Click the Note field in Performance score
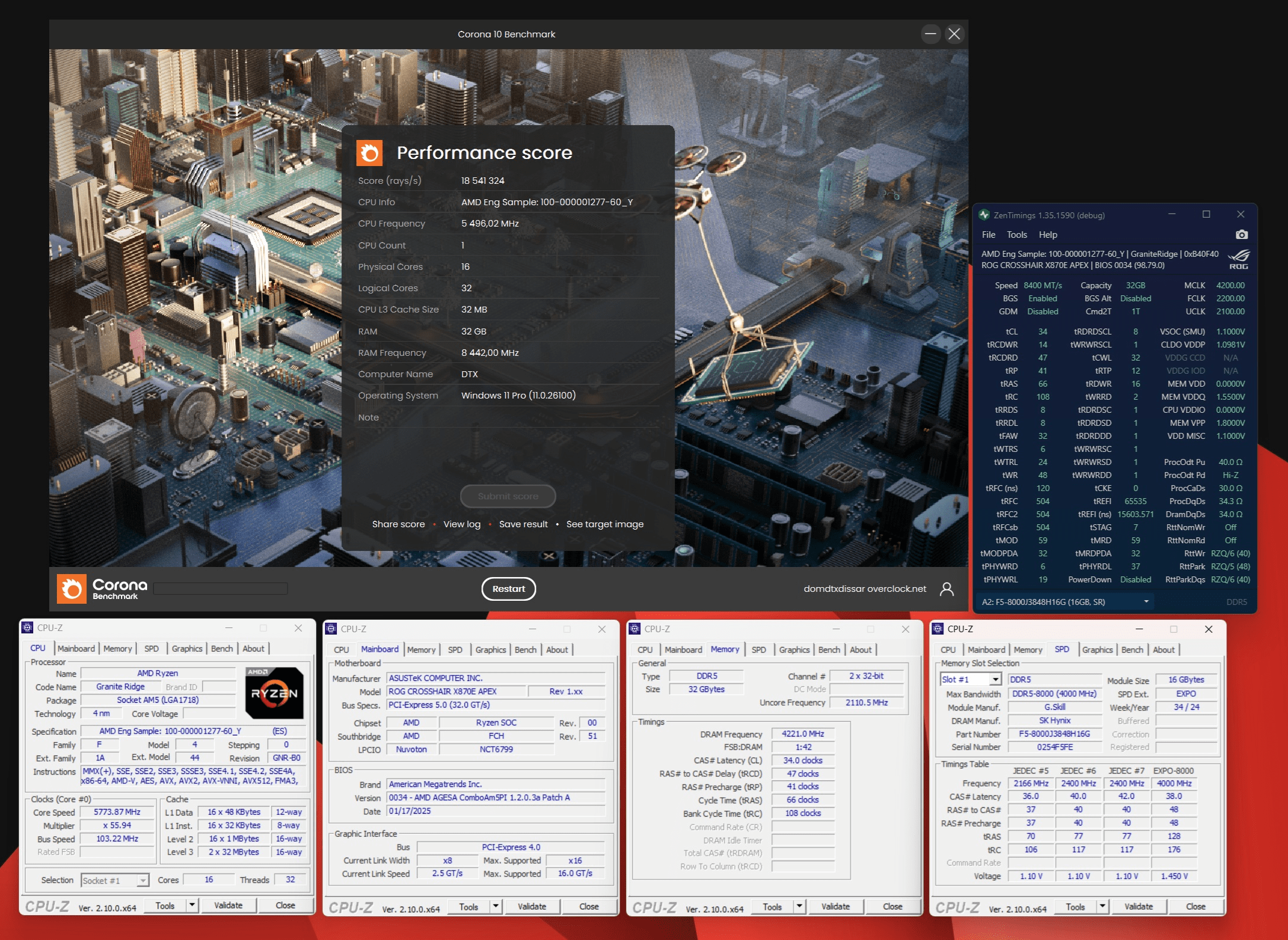Image resolution: width=1288 pixels, height=940 pixels. (x=508, y=418)
